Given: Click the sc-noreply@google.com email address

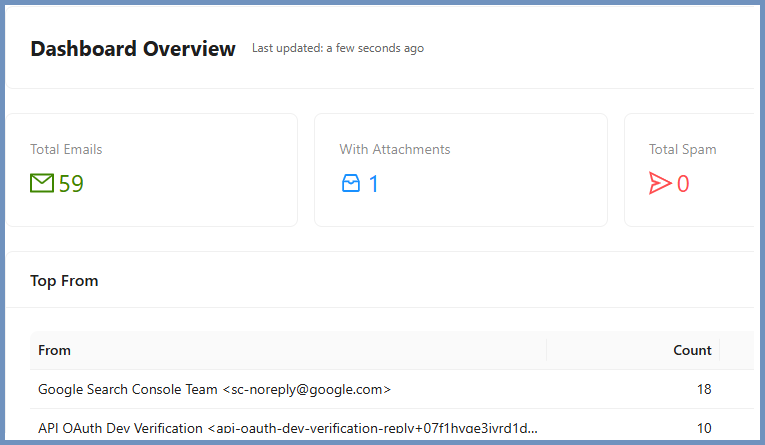Looking at the screenshot, I should tap(306, 389).
